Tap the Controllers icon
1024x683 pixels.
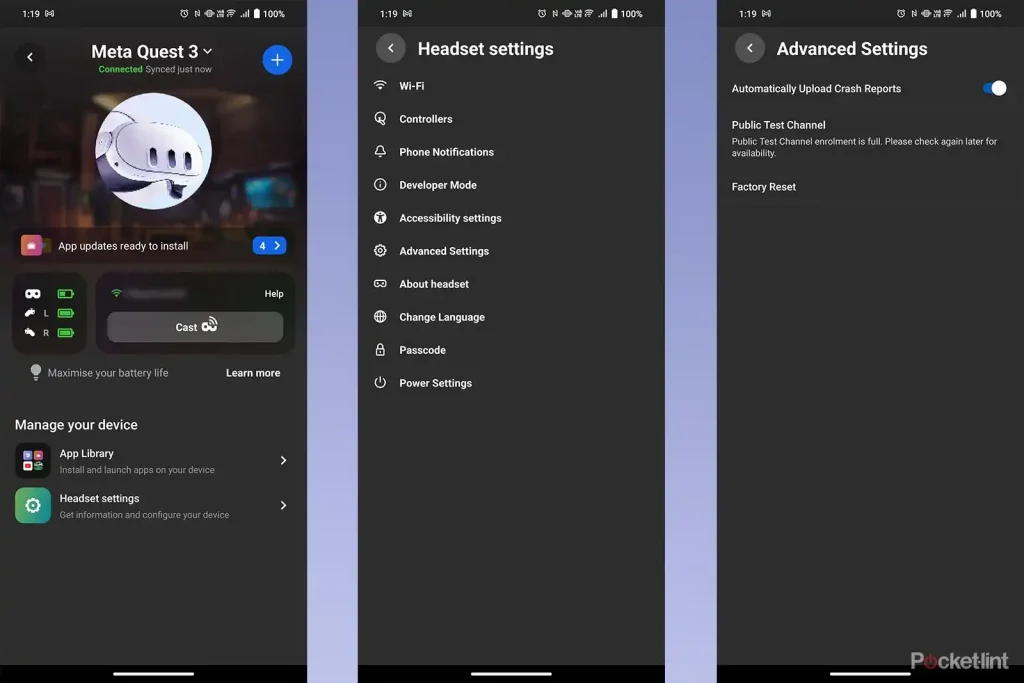[x=380, y=119]
